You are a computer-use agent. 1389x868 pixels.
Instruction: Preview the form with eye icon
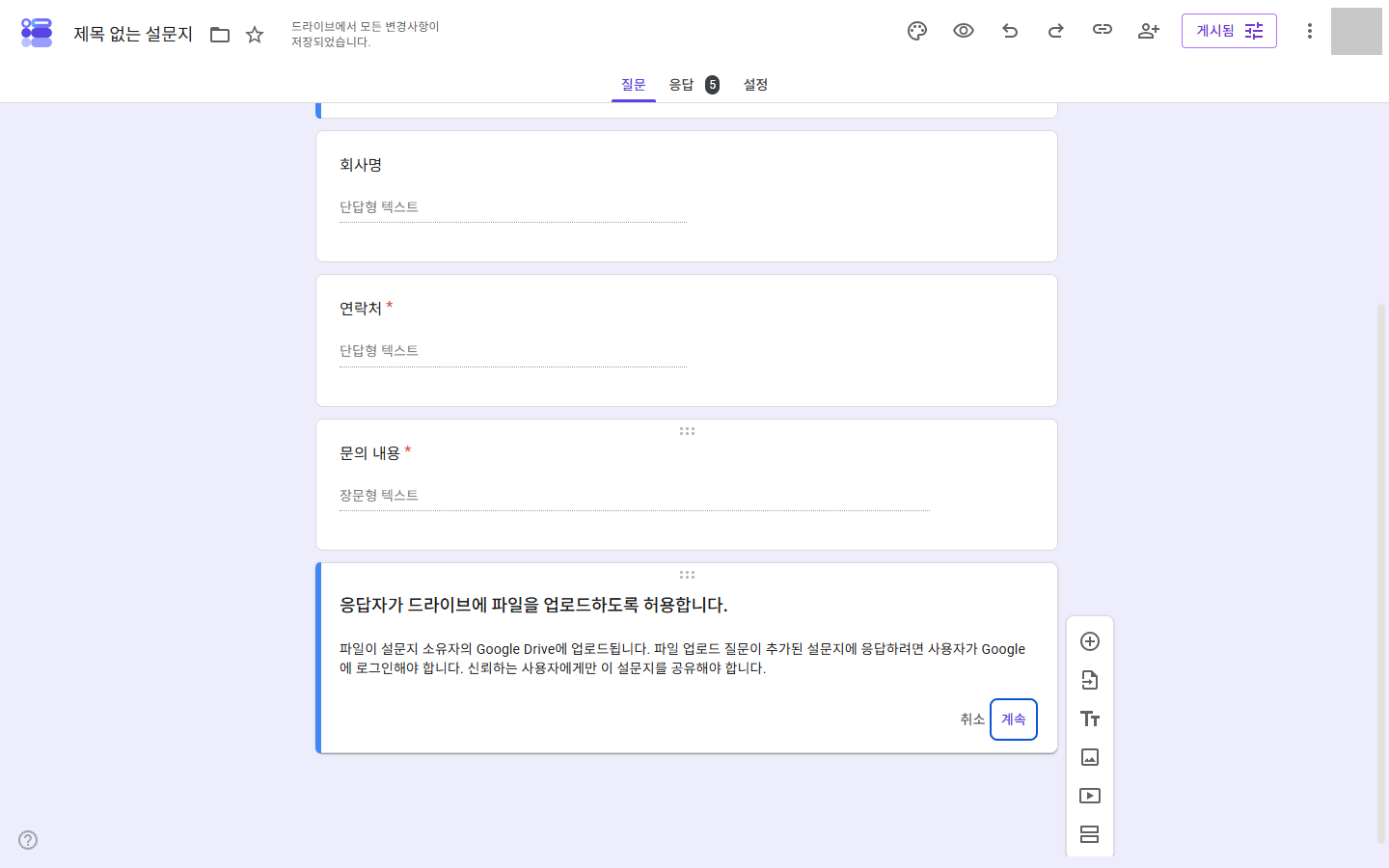point(964,31)
